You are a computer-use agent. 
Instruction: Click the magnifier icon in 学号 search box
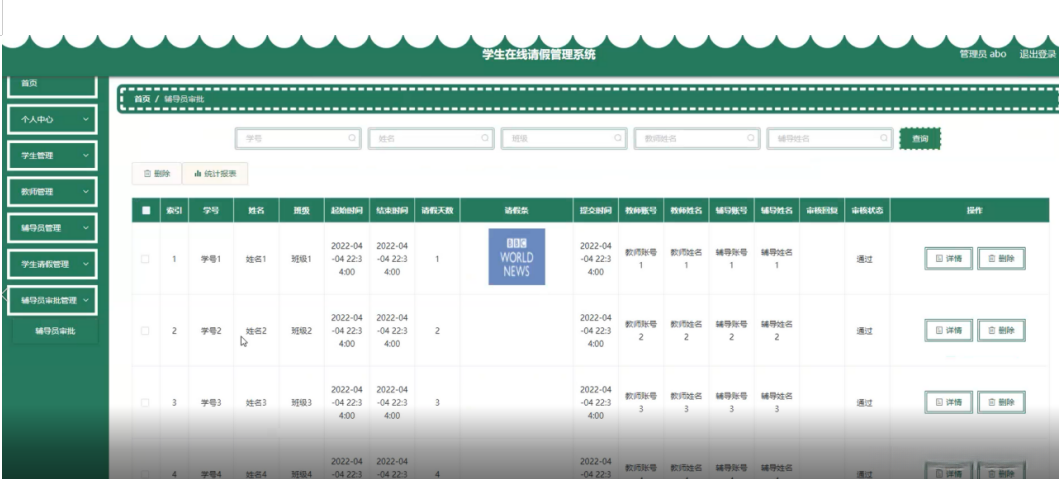click(x=352, y=138)
